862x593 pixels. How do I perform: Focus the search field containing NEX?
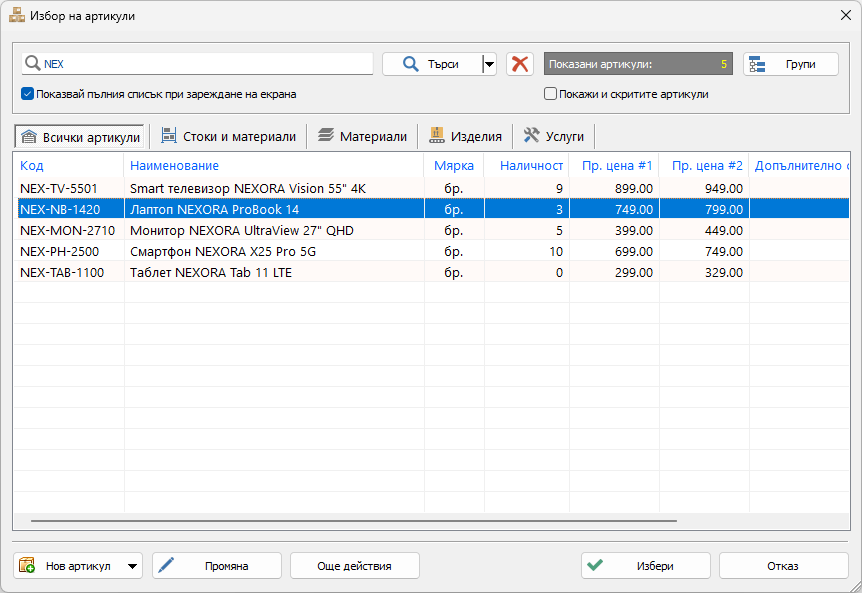click(197, 64)
